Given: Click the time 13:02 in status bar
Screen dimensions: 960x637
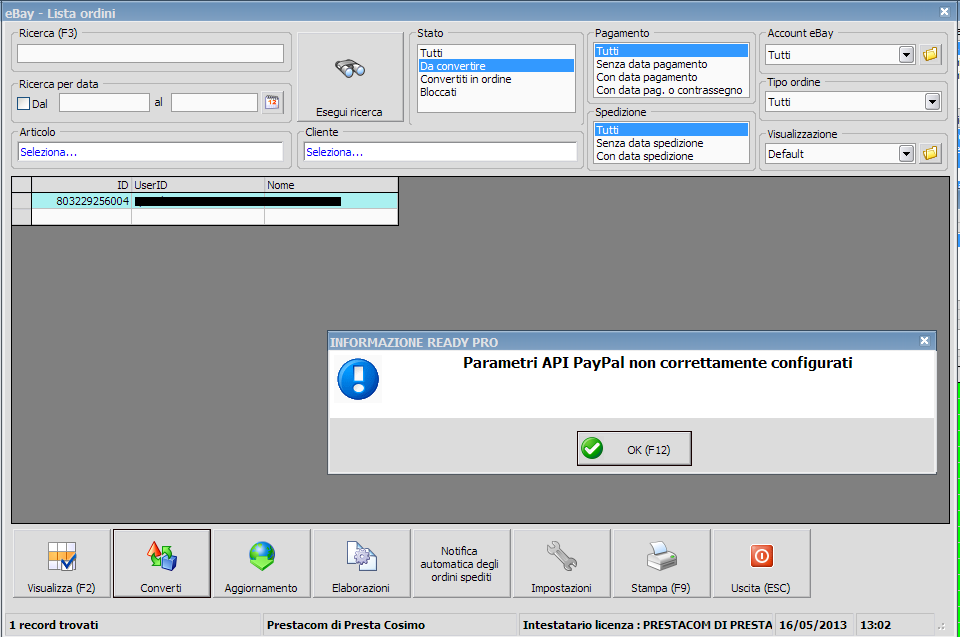Looking at the screenshot, I should [876, 625].
